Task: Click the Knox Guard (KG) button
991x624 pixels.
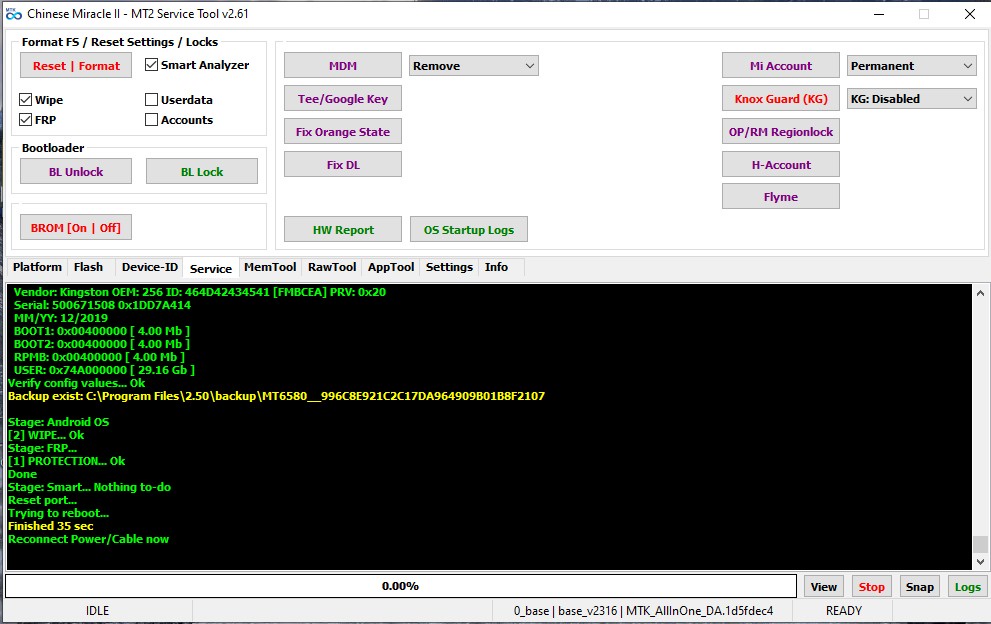Action: [x=781, y=99]
